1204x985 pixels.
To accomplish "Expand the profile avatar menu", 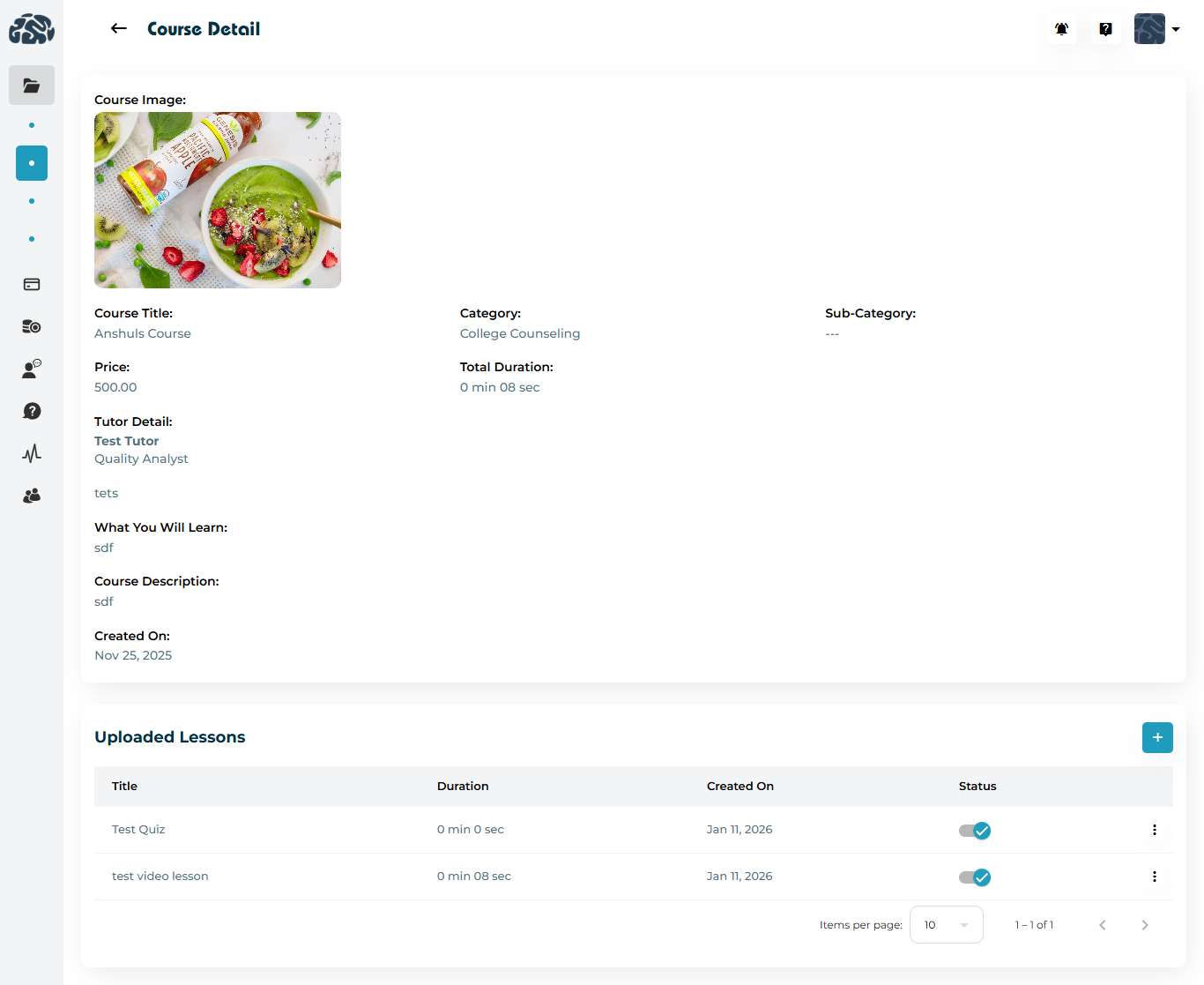I will point(1156,29).
